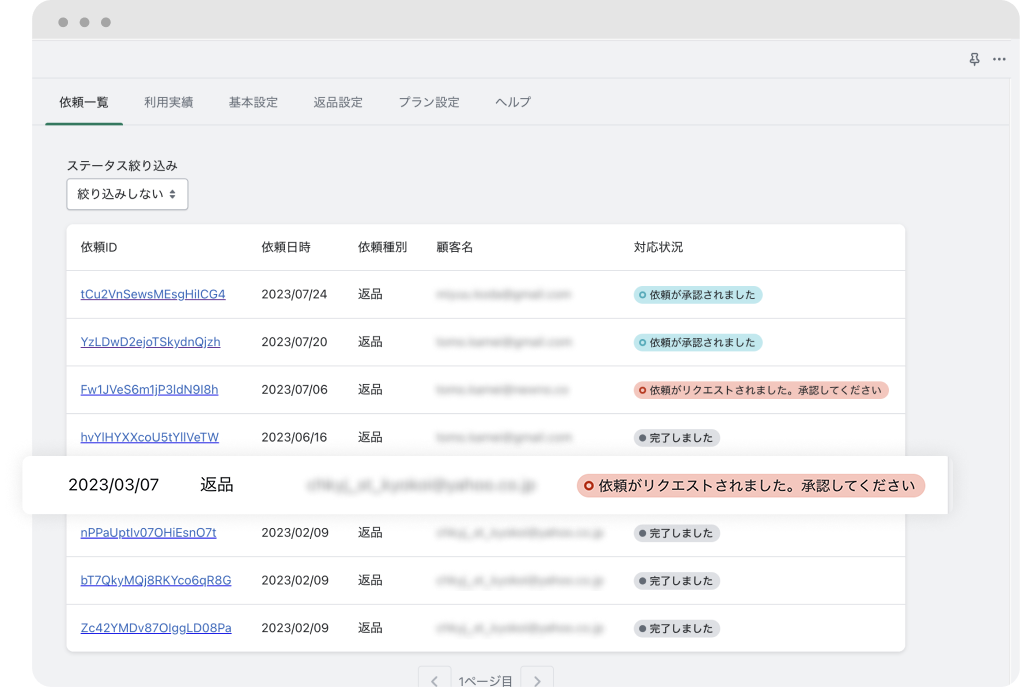Screen dimensions: 1020x687
Task: Click the pin icon at top right
Action: [974, 60]
